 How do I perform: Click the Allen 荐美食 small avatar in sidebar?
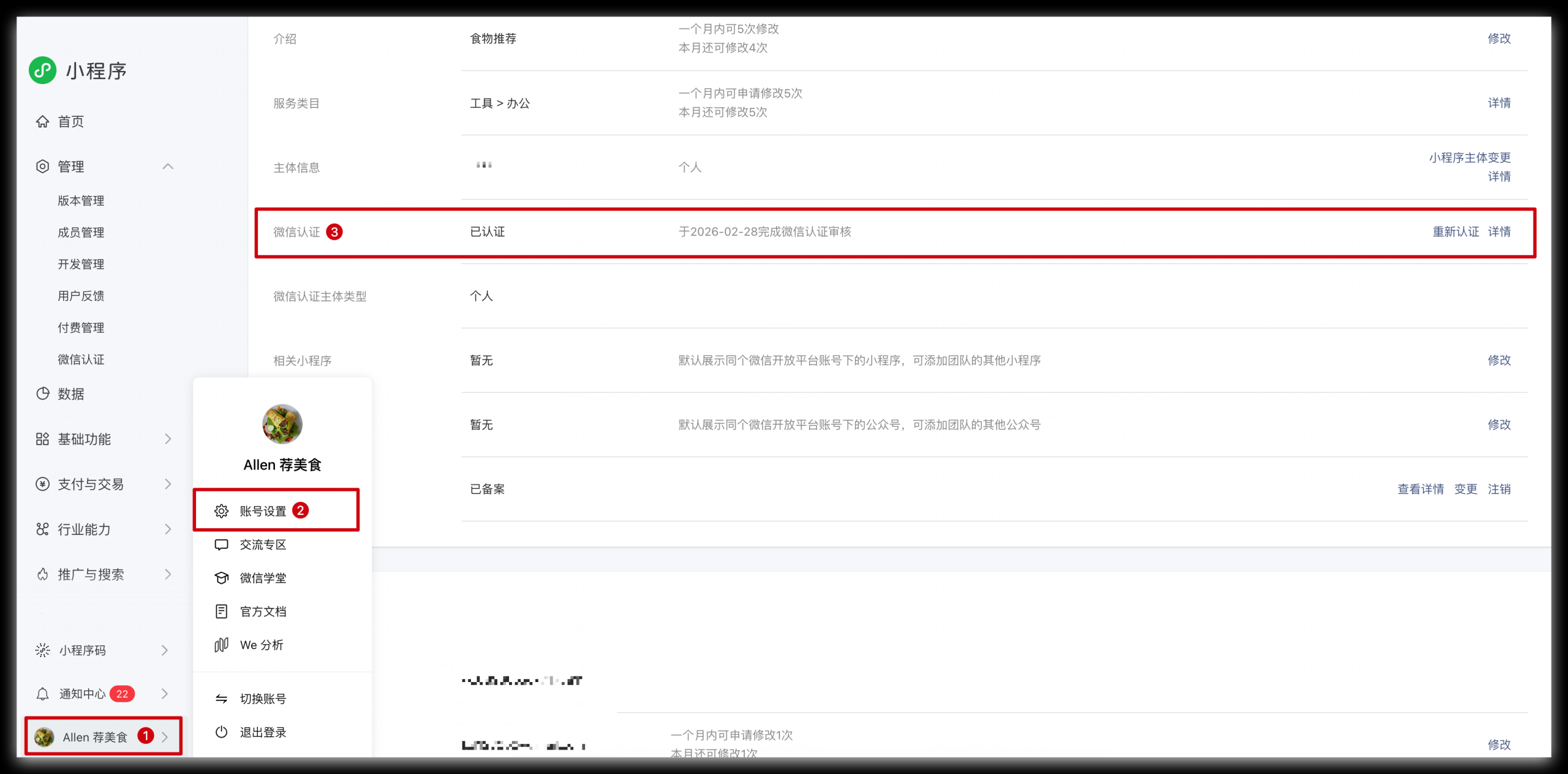pyautogui.click(x=44, y=737)
